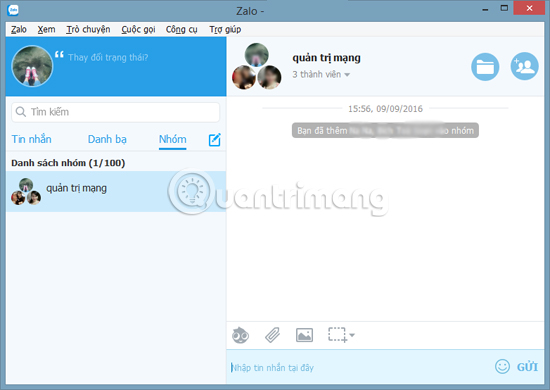550x390 pixels.
Task: Click the Zalo app icon in title bar
Action: point(13,10)
